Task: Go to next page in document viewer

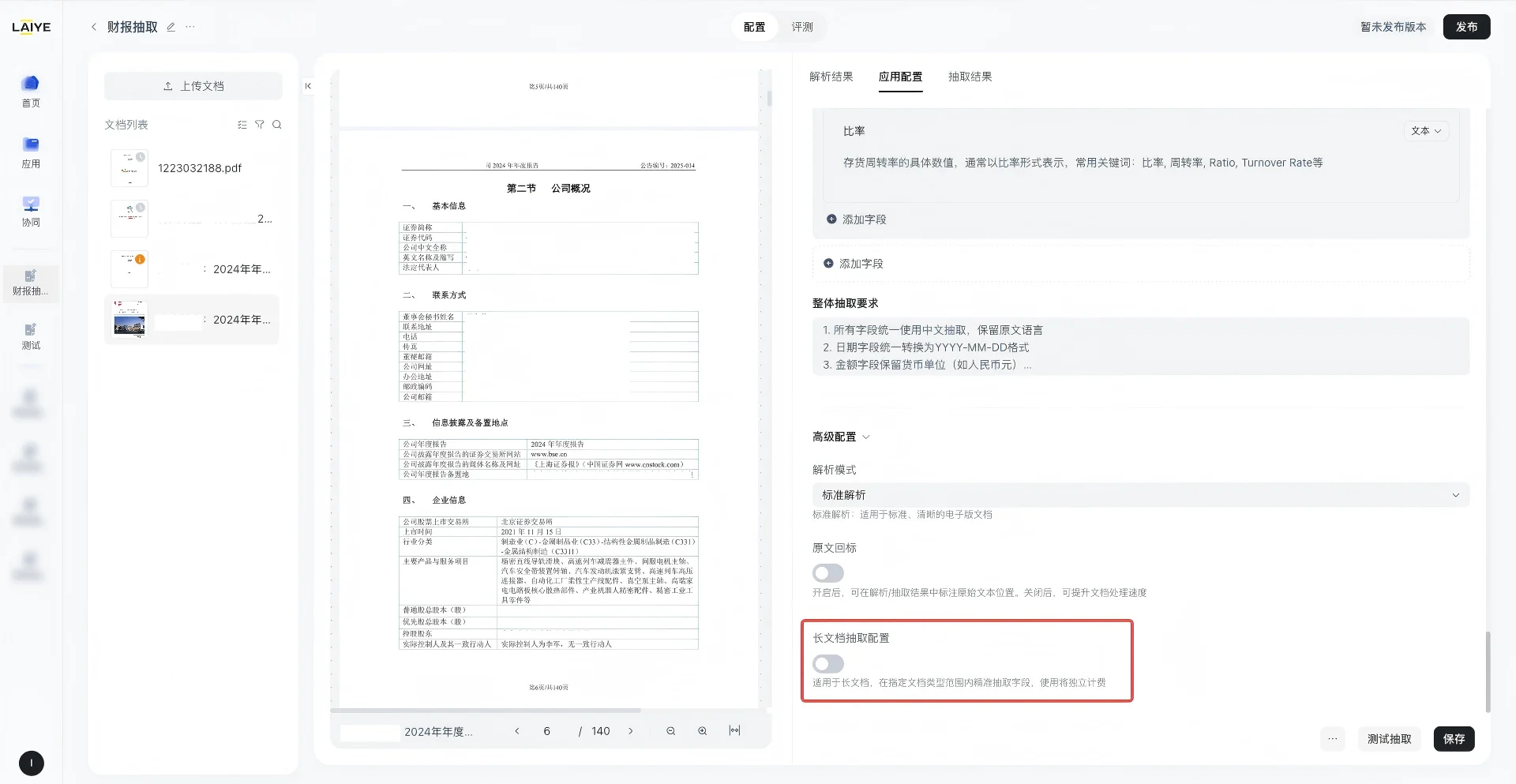Action: coord(631,731)
